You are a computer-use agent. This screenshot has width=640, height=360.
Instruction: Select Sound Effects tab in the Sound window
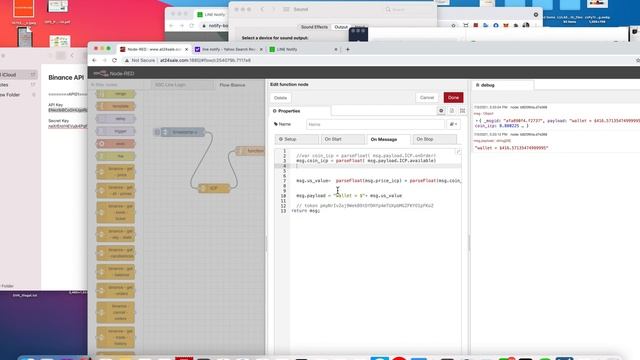[x=314, y=27]
